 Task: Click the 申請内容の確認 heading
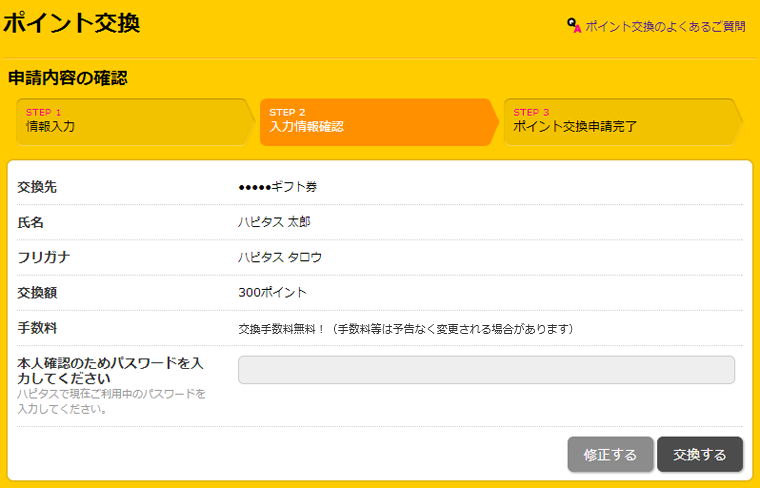68,78
